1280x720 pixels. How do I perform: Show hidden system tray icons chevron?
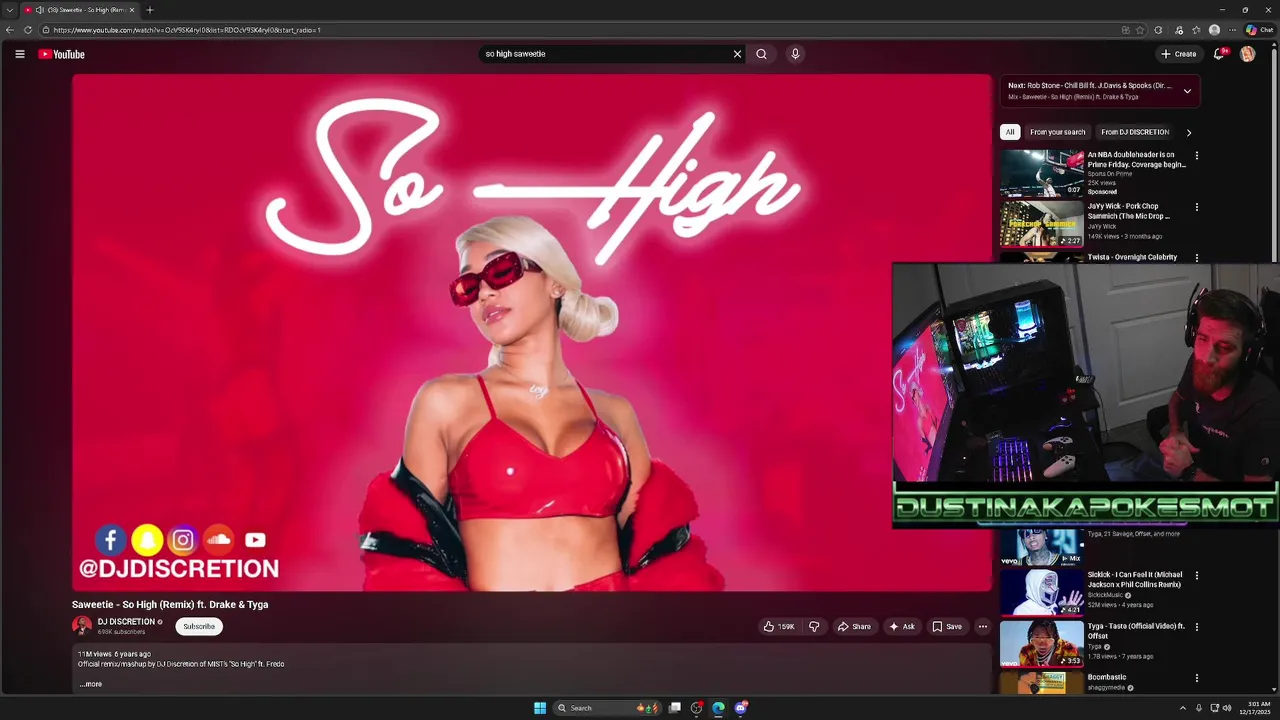[x=1182, y=708]
